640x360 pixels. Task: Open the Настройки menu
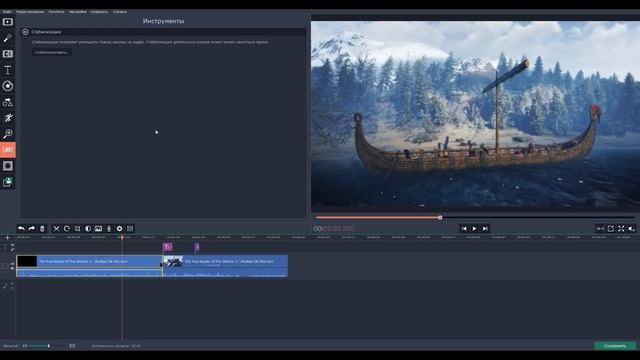78,12
